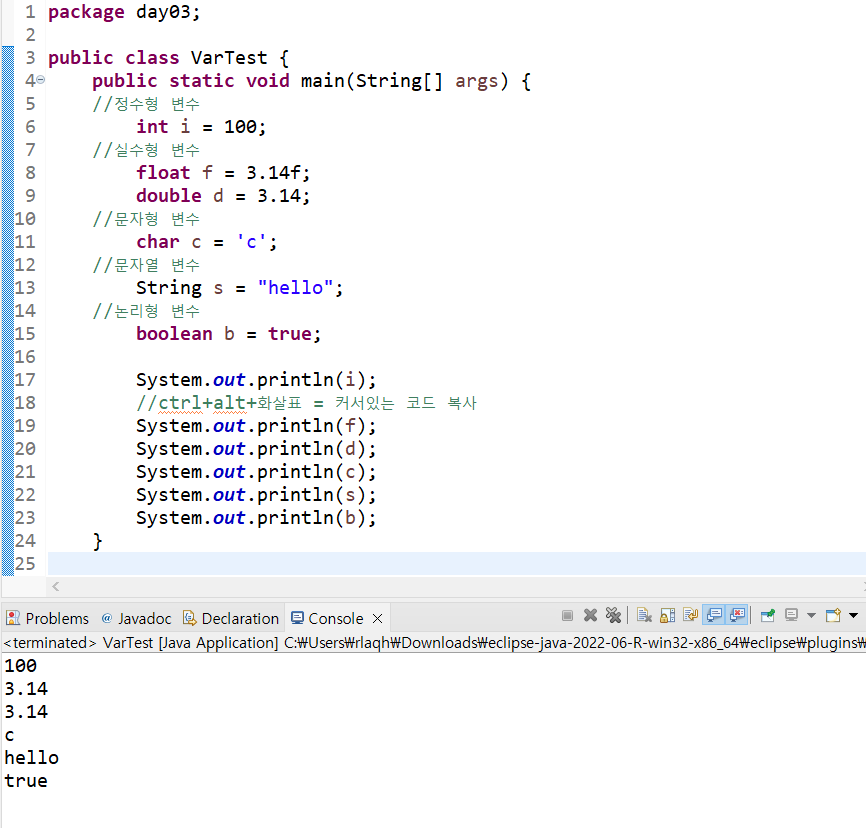866x828 pixels.
Task: Click the class name VarTest in editor
Action: click(x=229, y=57)
